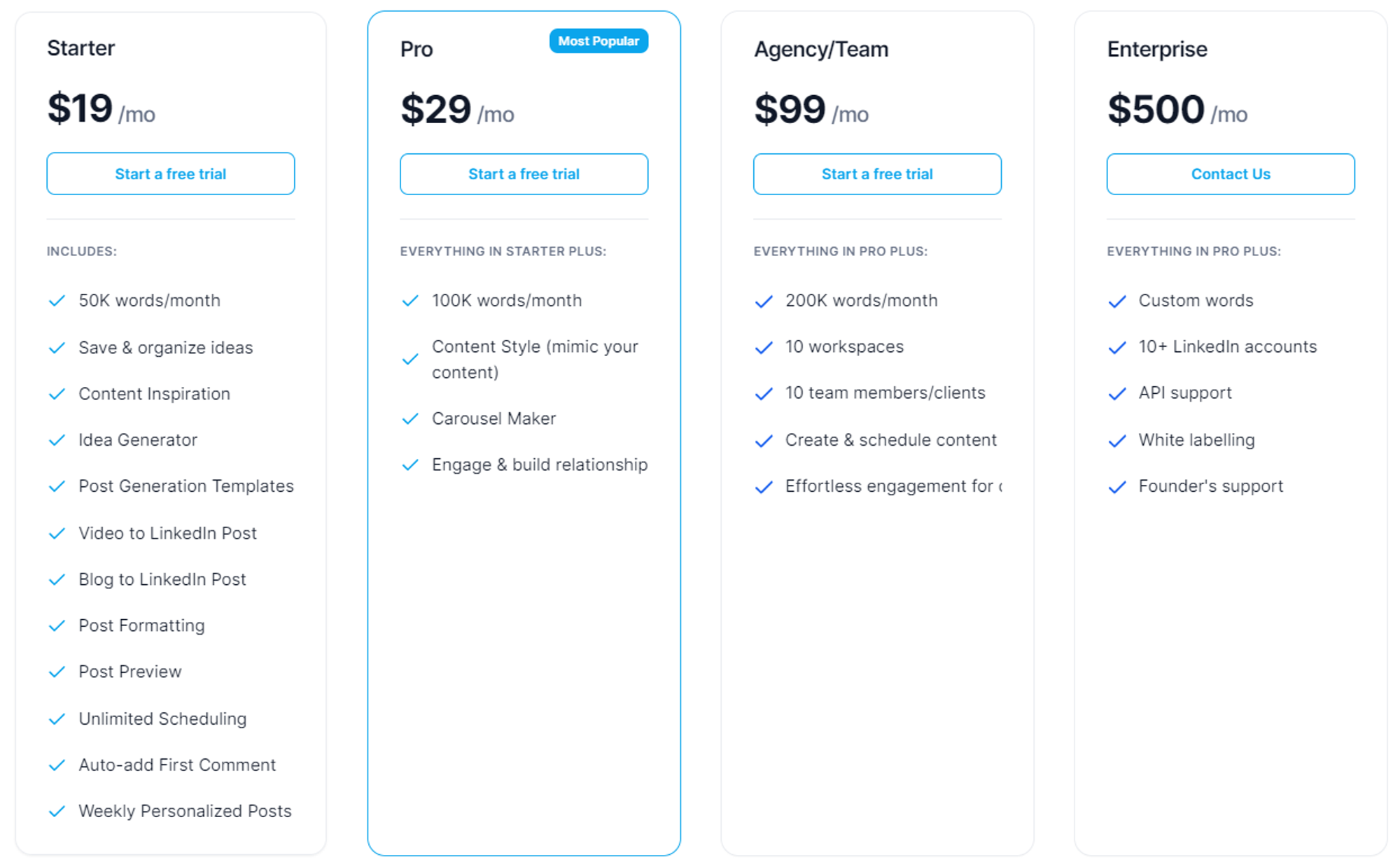
Task: Click Weekly Personalized Posts feature
Action: click(185, 811)
